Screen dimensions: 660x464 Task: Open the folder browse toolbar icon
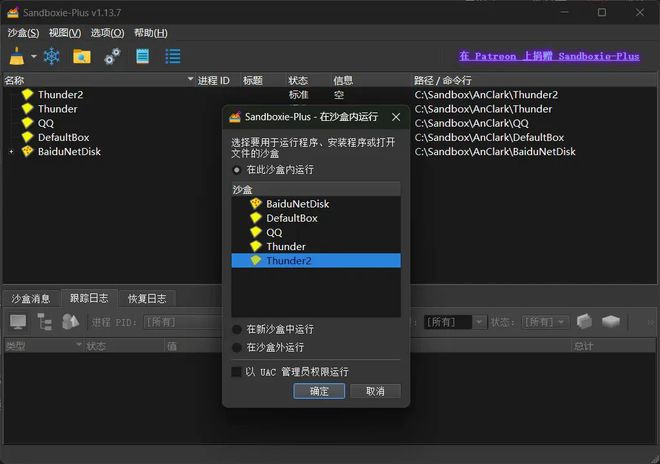coord(82,56)
